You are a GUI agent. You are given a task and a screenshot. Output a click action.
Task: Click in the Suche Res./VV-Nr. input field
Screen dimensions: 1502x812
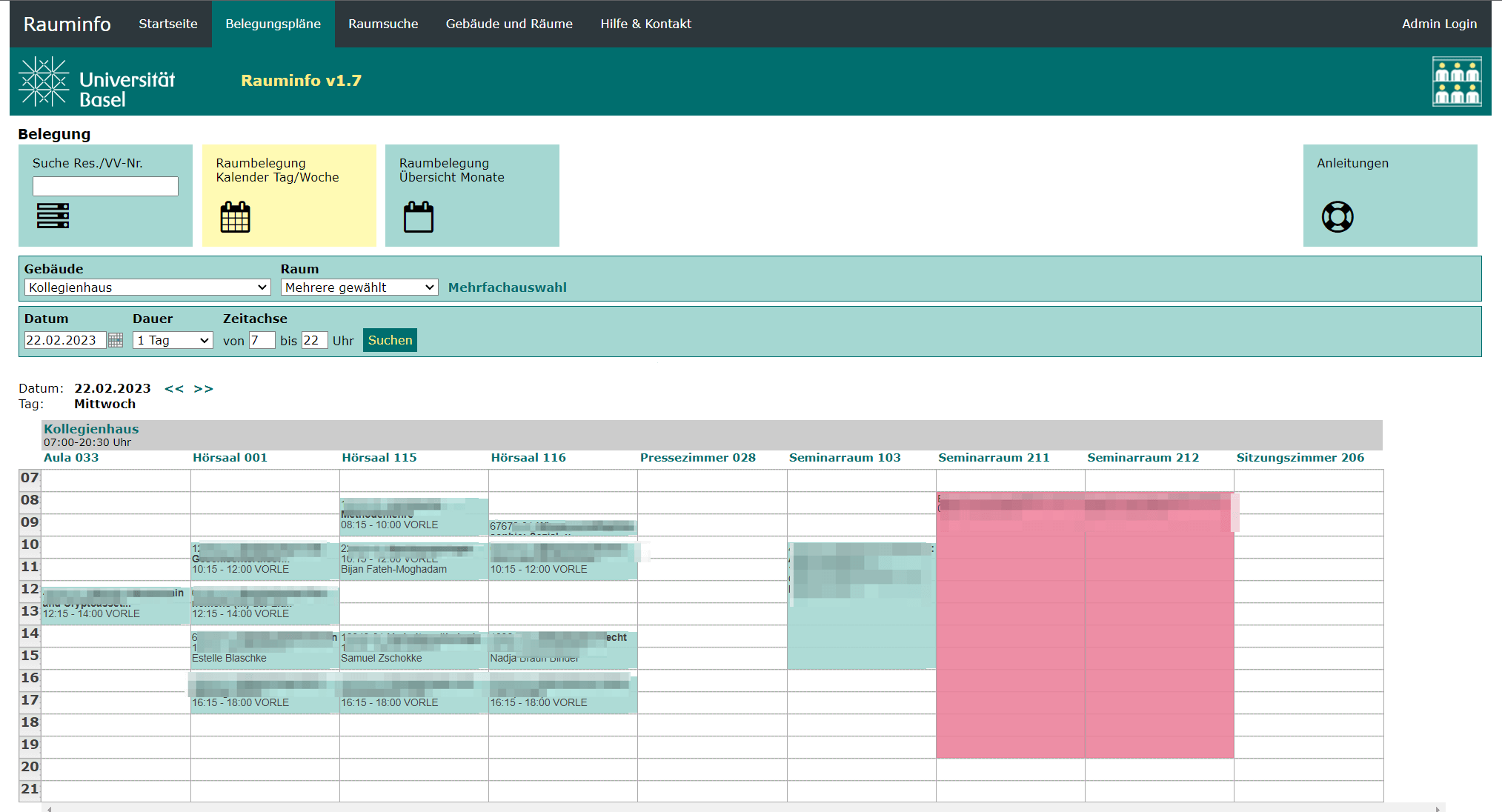click(x=105, y=186)
